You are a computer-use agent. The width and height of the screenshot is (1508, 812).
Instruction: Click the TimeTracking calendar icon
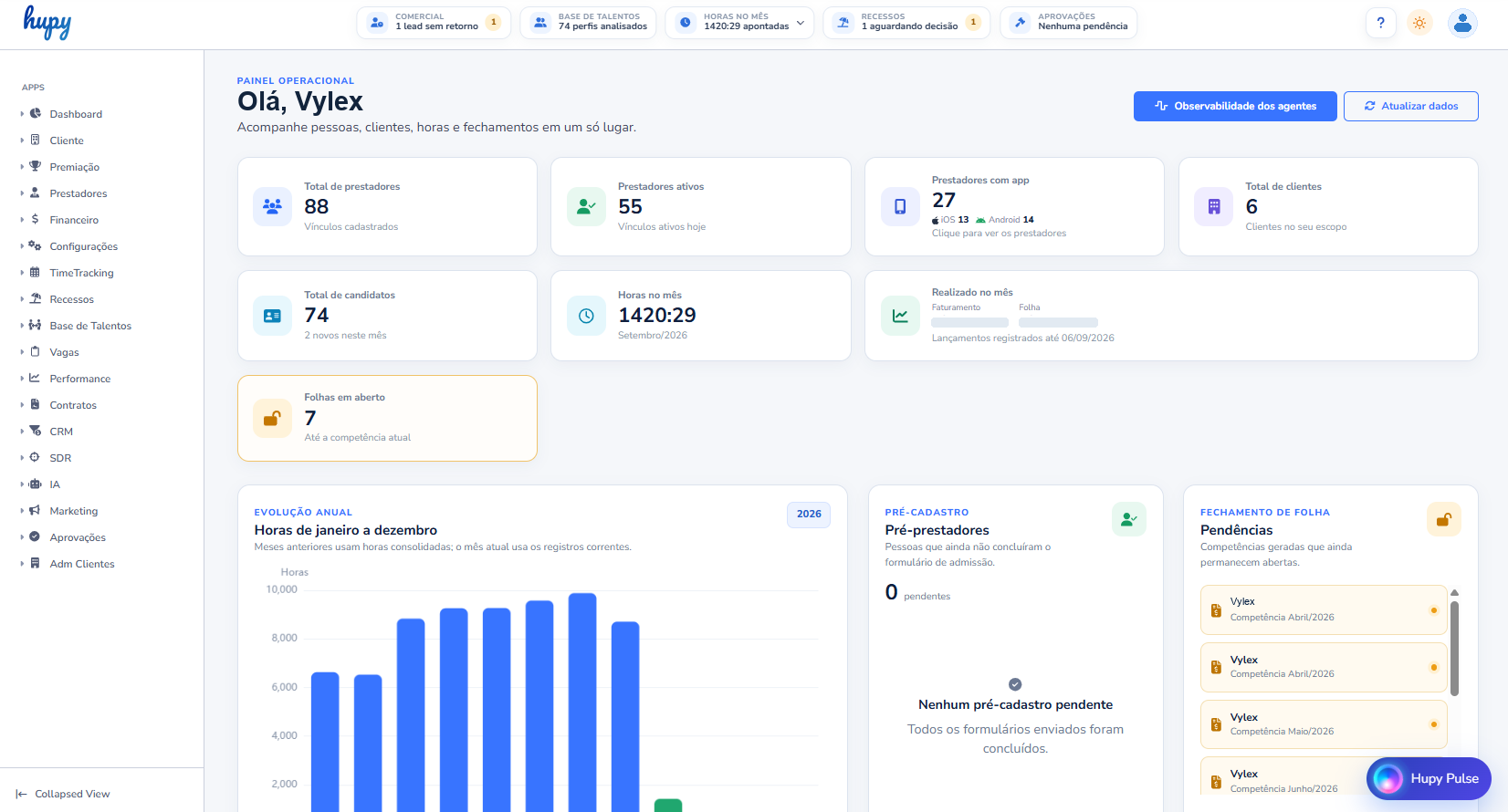coord(36,273)
